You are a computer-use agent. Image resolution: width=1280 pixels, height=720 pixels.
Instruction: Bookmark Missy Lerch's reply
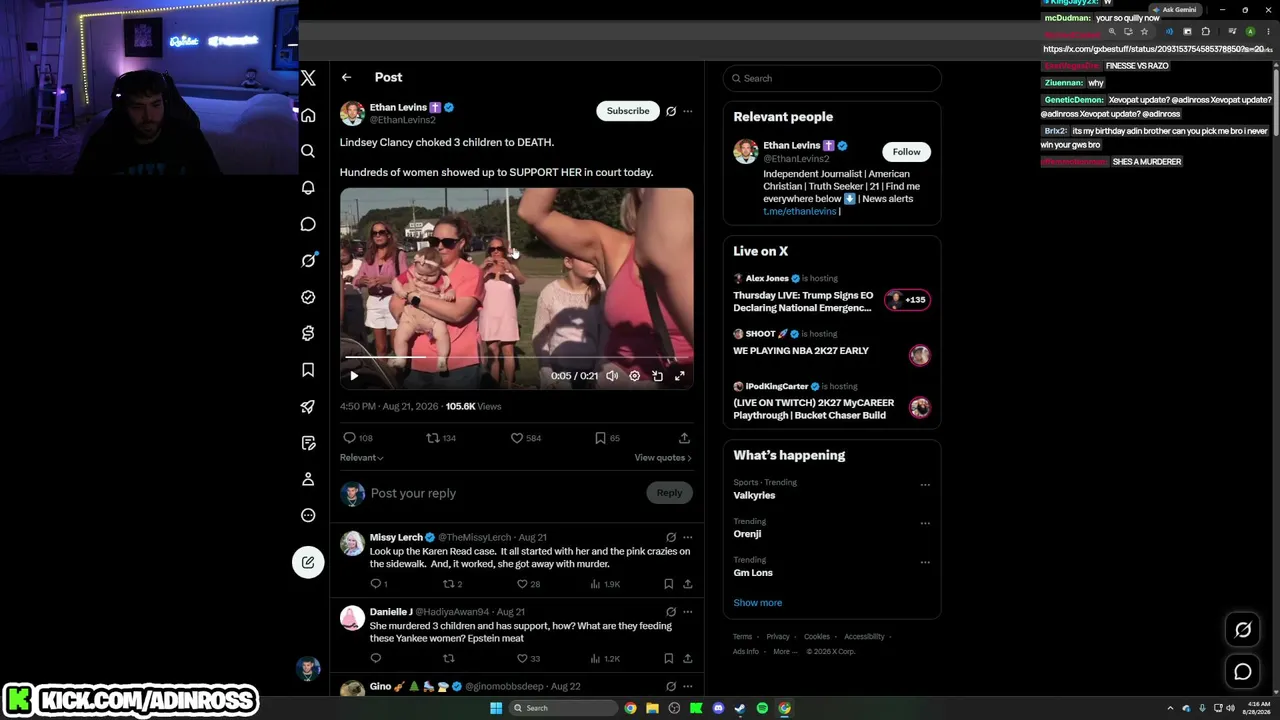[x=668, y=584]
